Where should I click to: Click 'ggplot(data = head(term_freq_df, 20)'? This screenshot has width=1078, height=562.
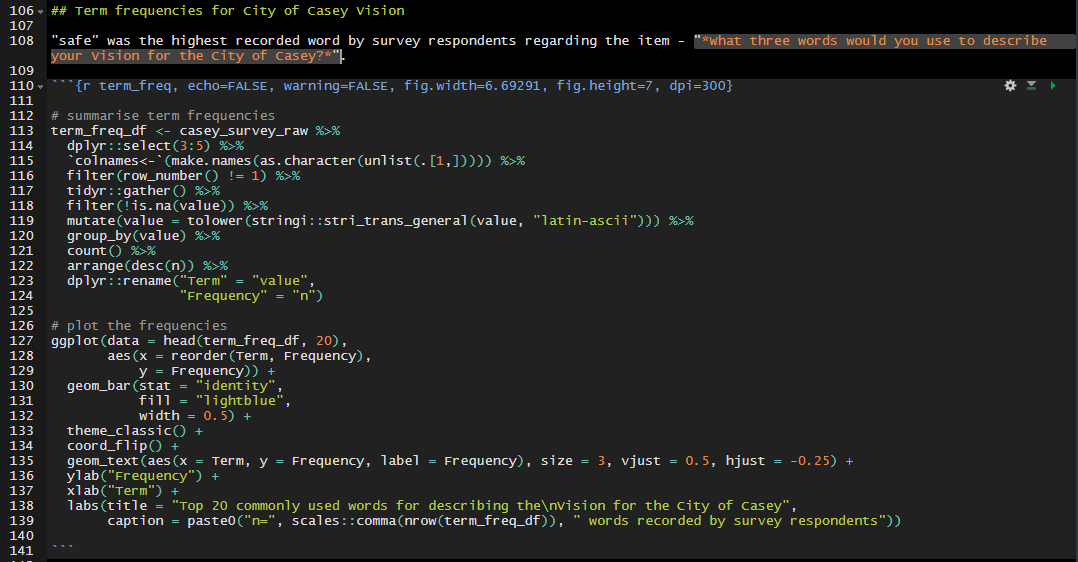point(195,341)
